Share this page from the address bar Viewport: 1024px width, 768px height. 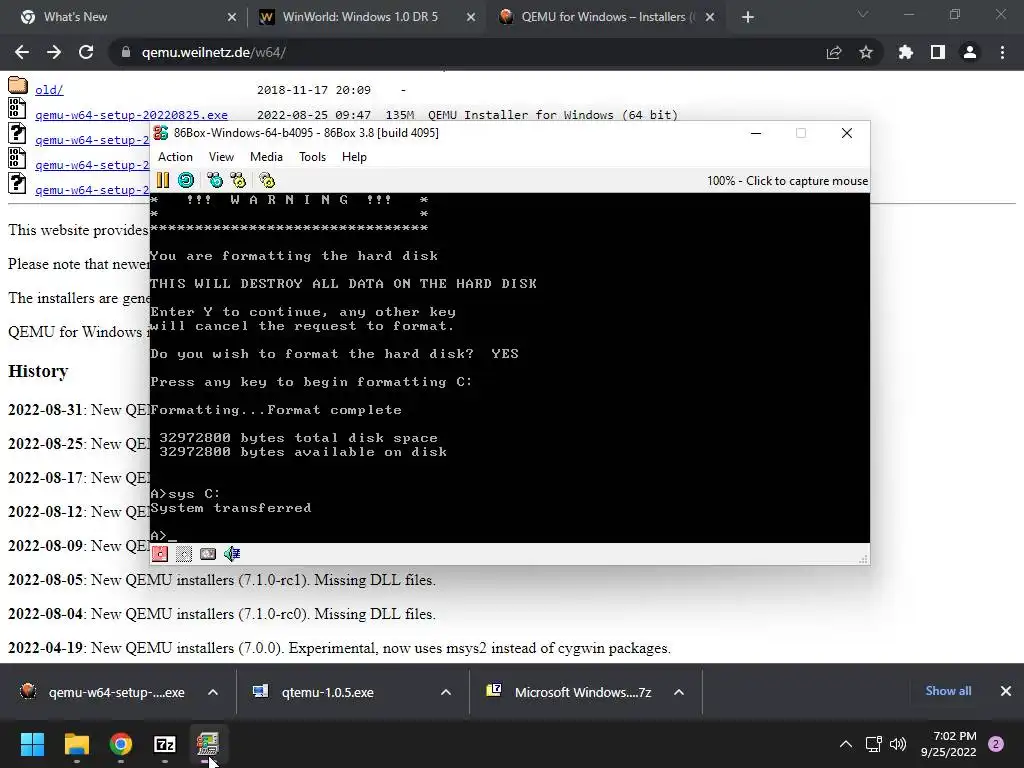(834, 52)
